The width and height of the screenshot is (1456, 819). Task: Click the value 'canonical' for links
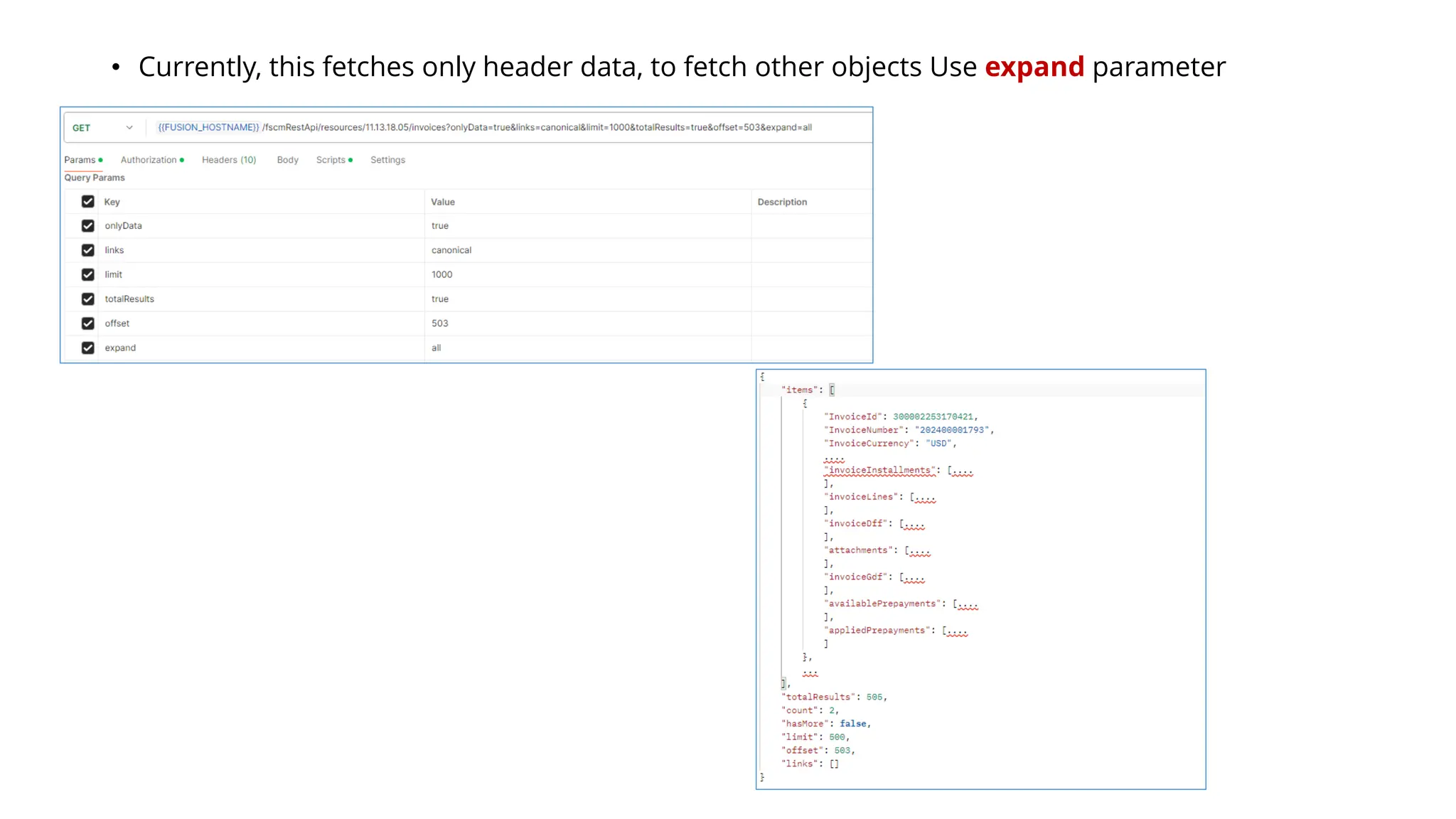tap(451, 250)
